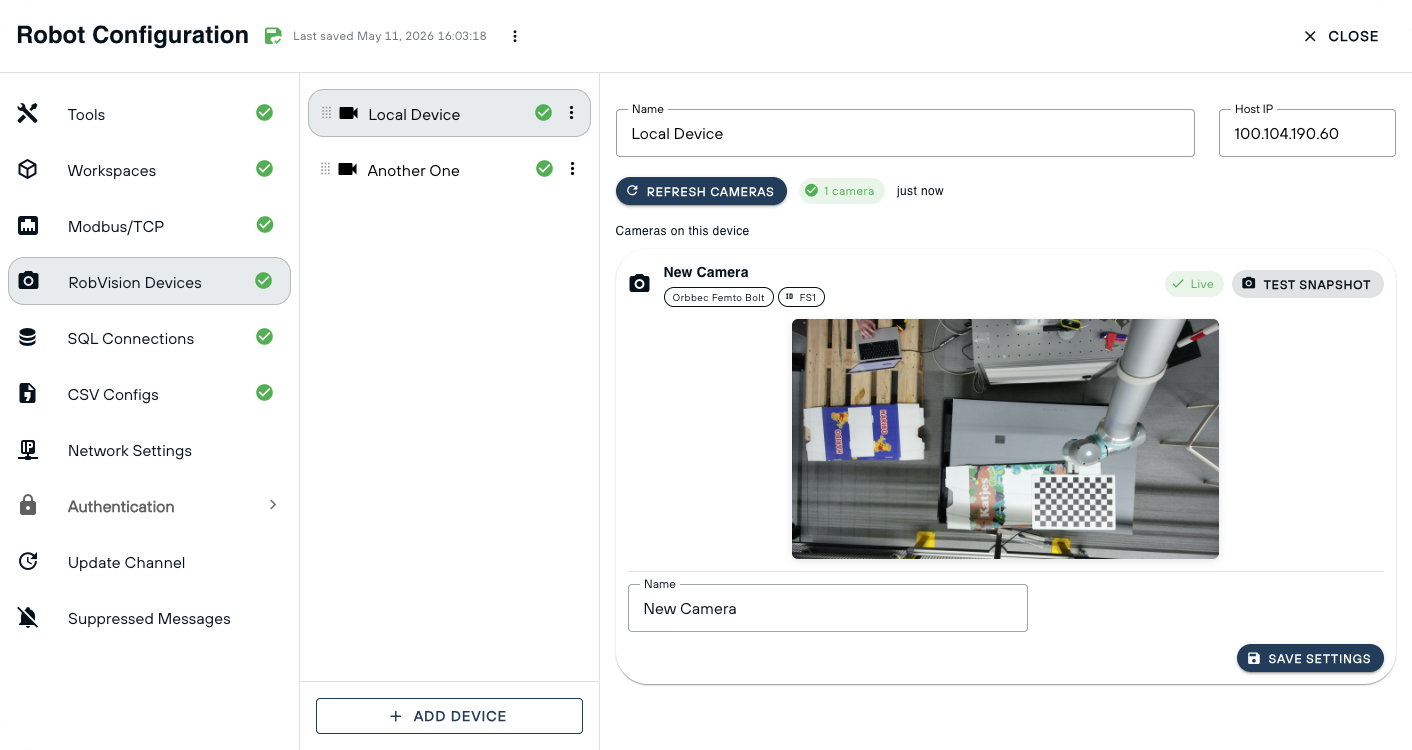Click the Tools wrench icon in sidebar
This screenshot has height=750, width=1412.
[28, 114]
